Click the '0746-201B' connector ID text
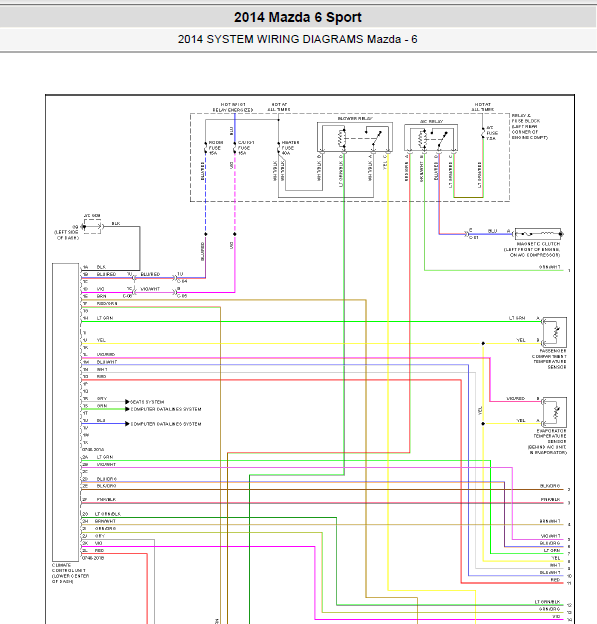Image resolution: width=597 pixels, height=624 pixels. (x=93, y=558)
